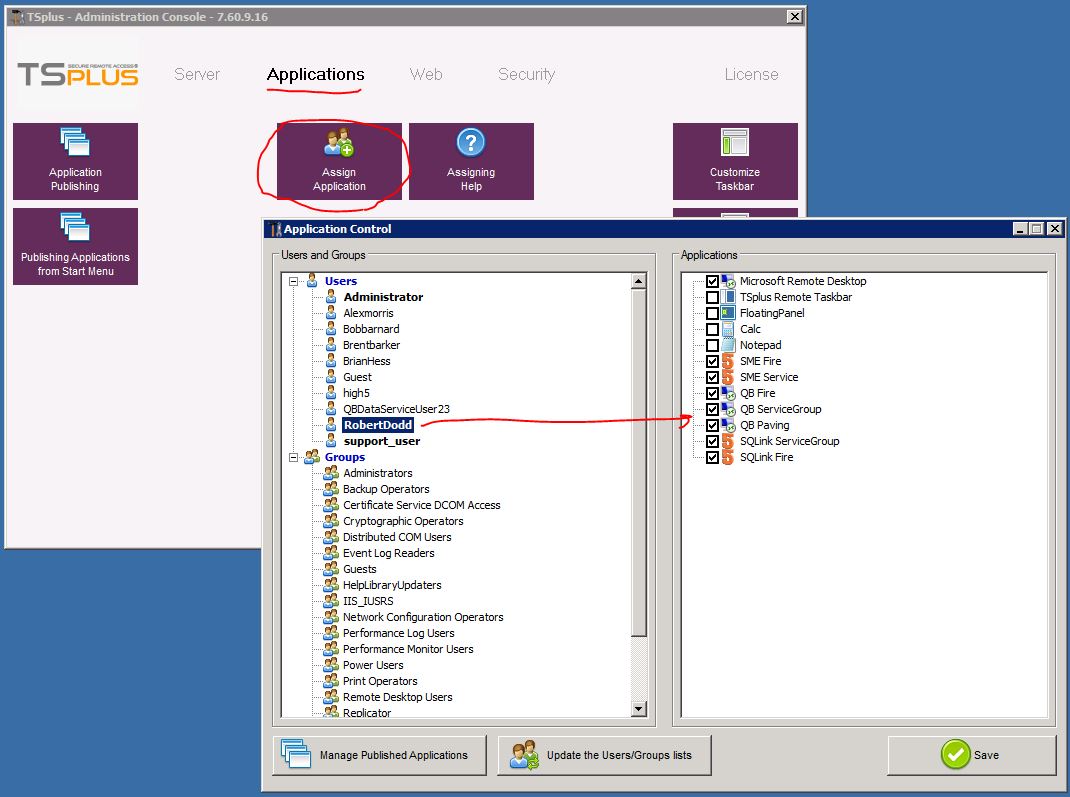Select the Cryptographic Operators group

[x=403, y=521]
